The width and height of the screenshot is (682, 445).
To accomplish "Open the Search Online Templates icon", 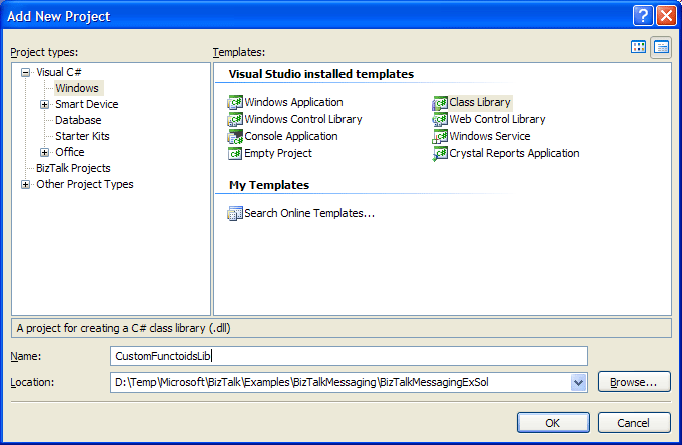I will tap(236, 213).
